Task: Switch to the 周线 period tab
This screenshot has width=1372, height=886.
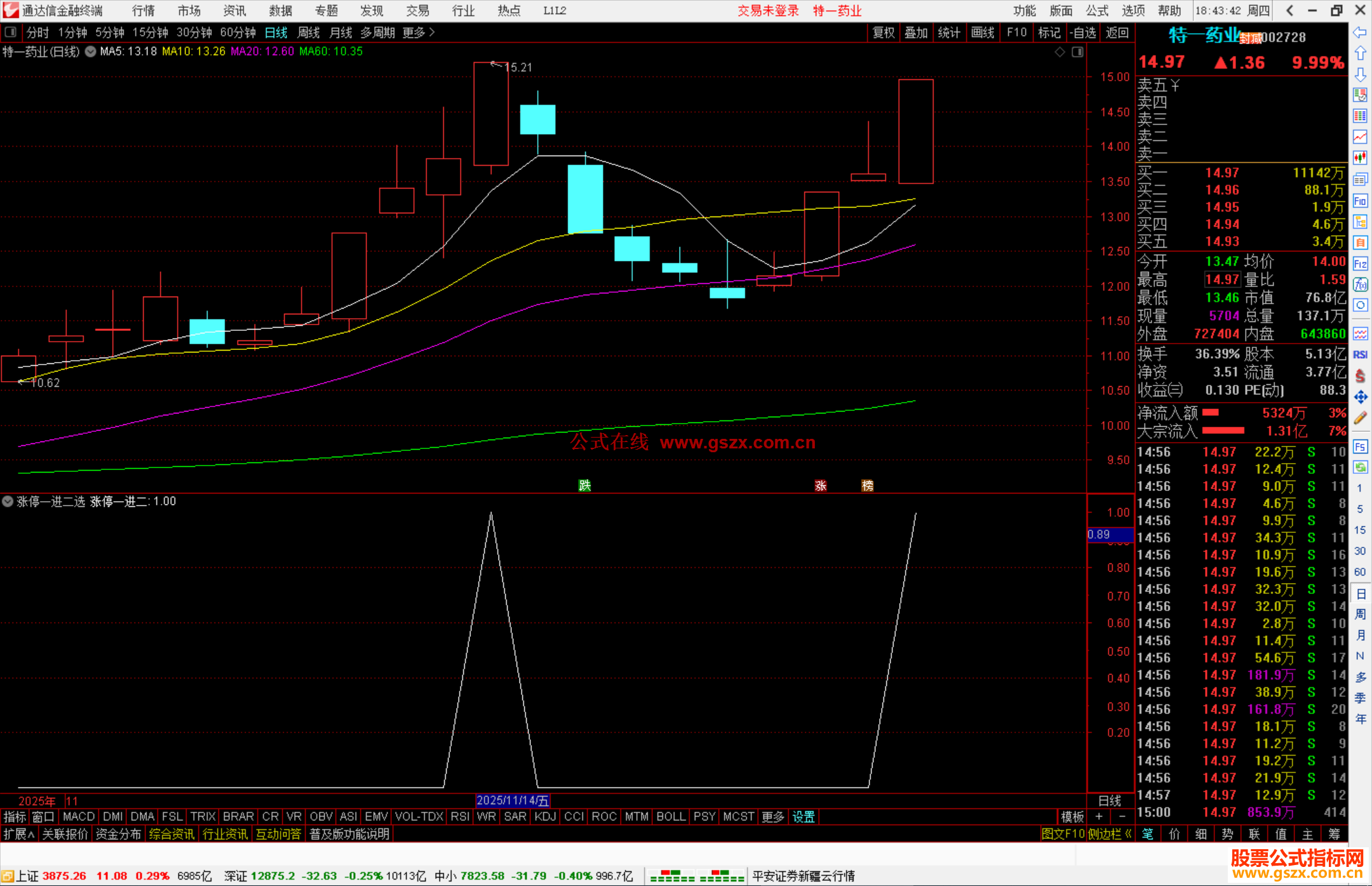Action: (309, 32)
